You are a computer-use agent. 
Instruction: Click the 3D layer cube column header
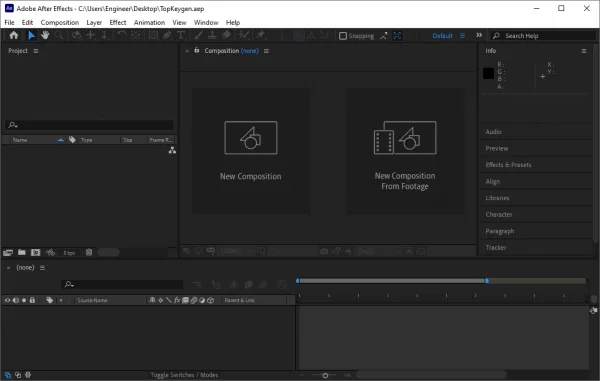point(210,300)
